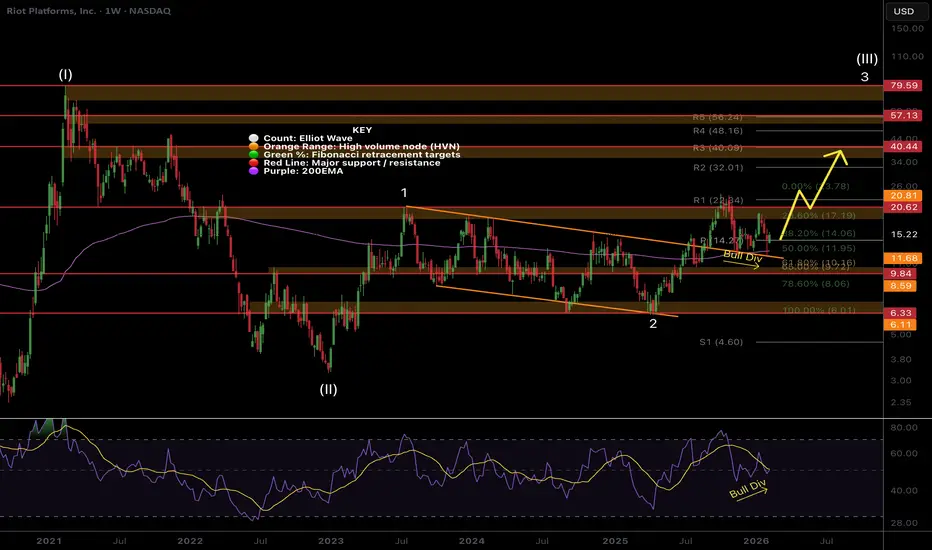Select the orange 11.68 price tag
This screenshot has width=932, height=550.
pyautogui.click(x=904, y=259)
